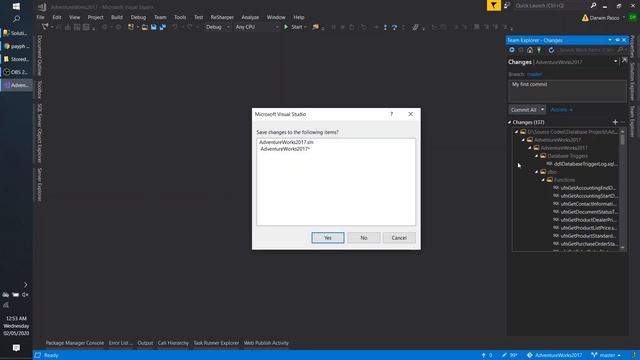Click the New Project toolbar icon
The image size is (640, 360).
coord(131,27)
